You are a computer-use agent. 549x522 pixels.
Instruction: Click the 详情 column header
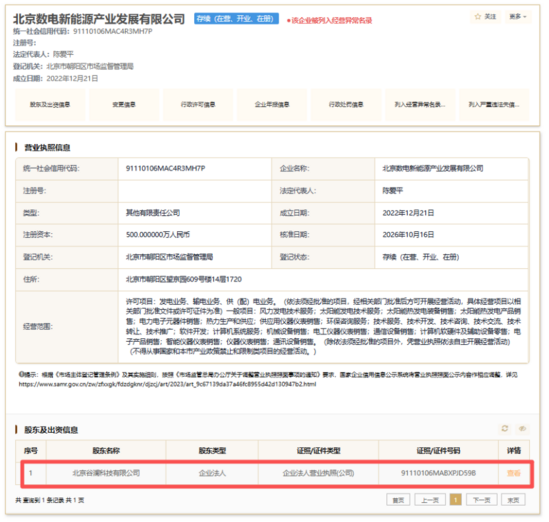(x=514, y=451)
